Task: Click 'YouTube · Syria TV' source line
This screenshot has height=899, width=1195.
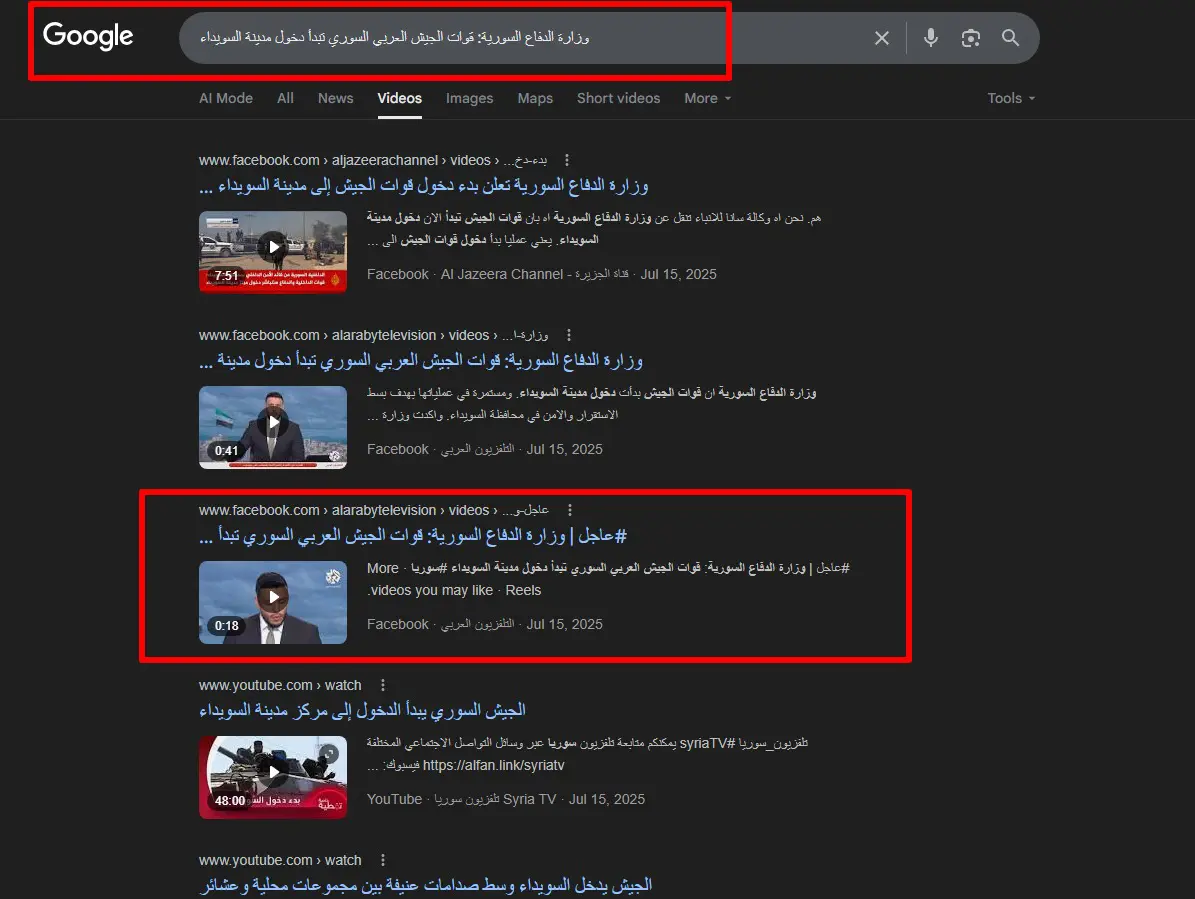Action: pyautogui.click(x=505, y=799)
